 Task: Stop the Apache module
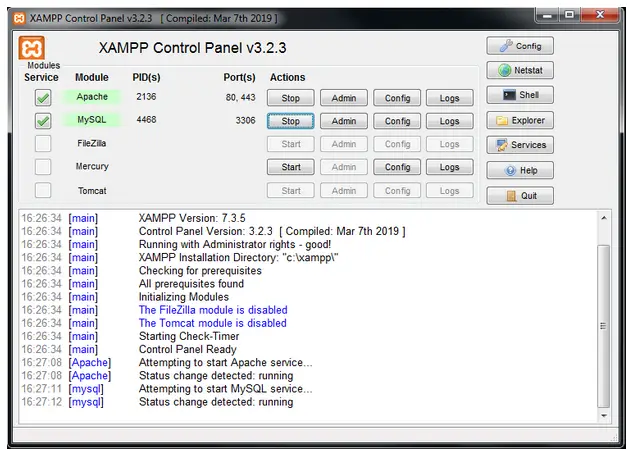click(291, 98)
